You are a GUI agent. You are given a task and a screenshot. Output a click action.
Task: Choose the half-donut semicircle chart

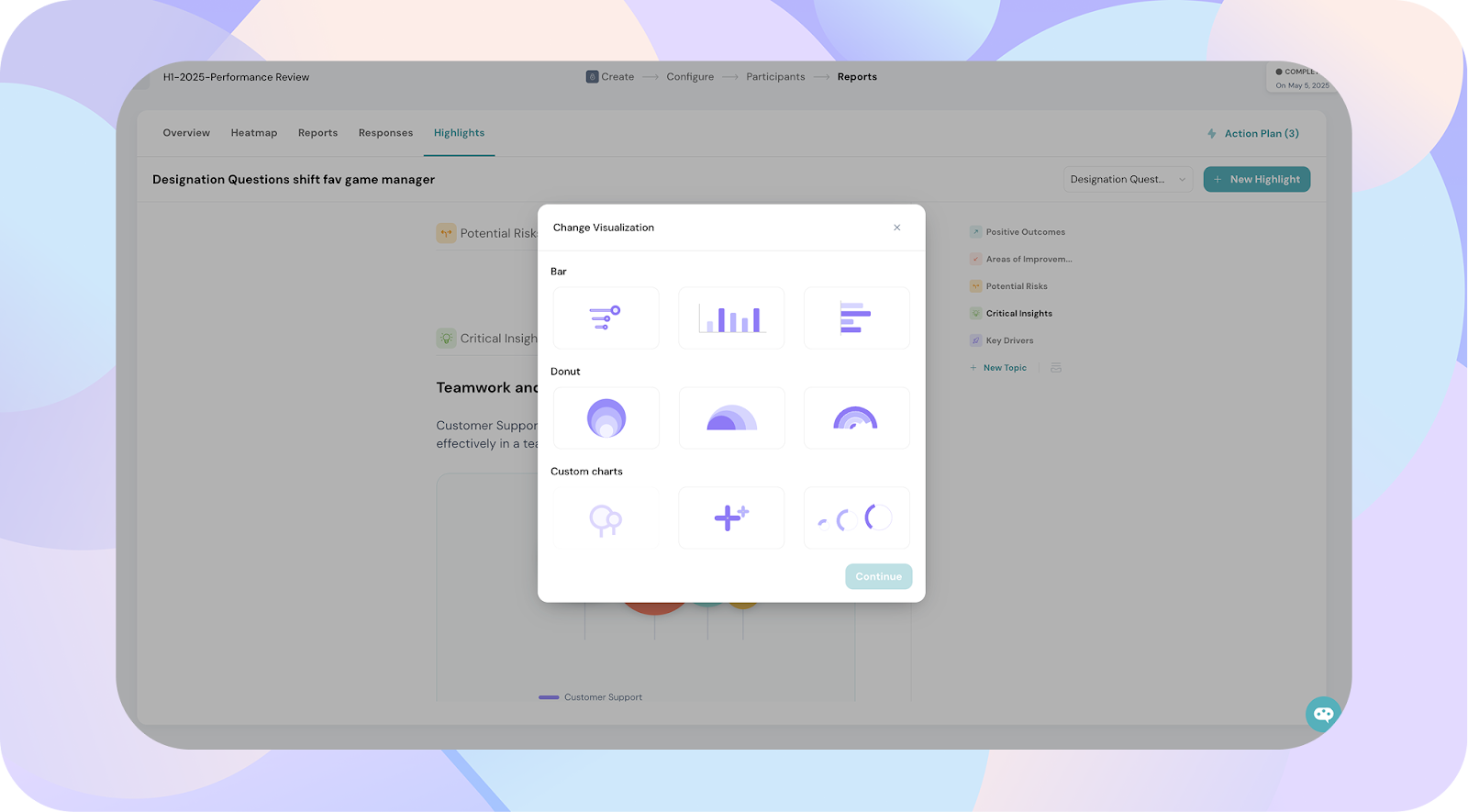coord(731,417)
